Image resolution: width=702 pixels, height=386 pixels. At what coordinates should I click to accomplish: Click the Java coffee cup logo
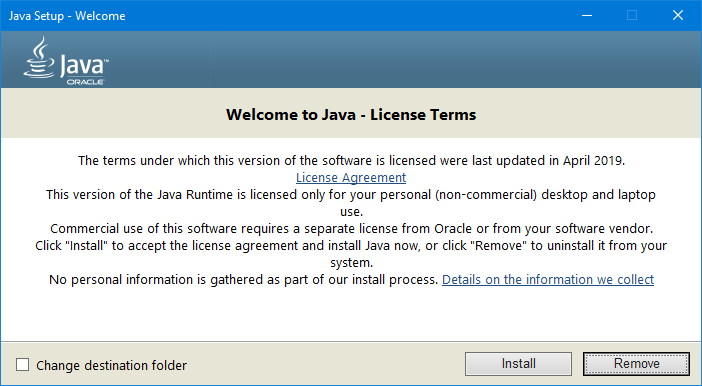coord(39,57)
